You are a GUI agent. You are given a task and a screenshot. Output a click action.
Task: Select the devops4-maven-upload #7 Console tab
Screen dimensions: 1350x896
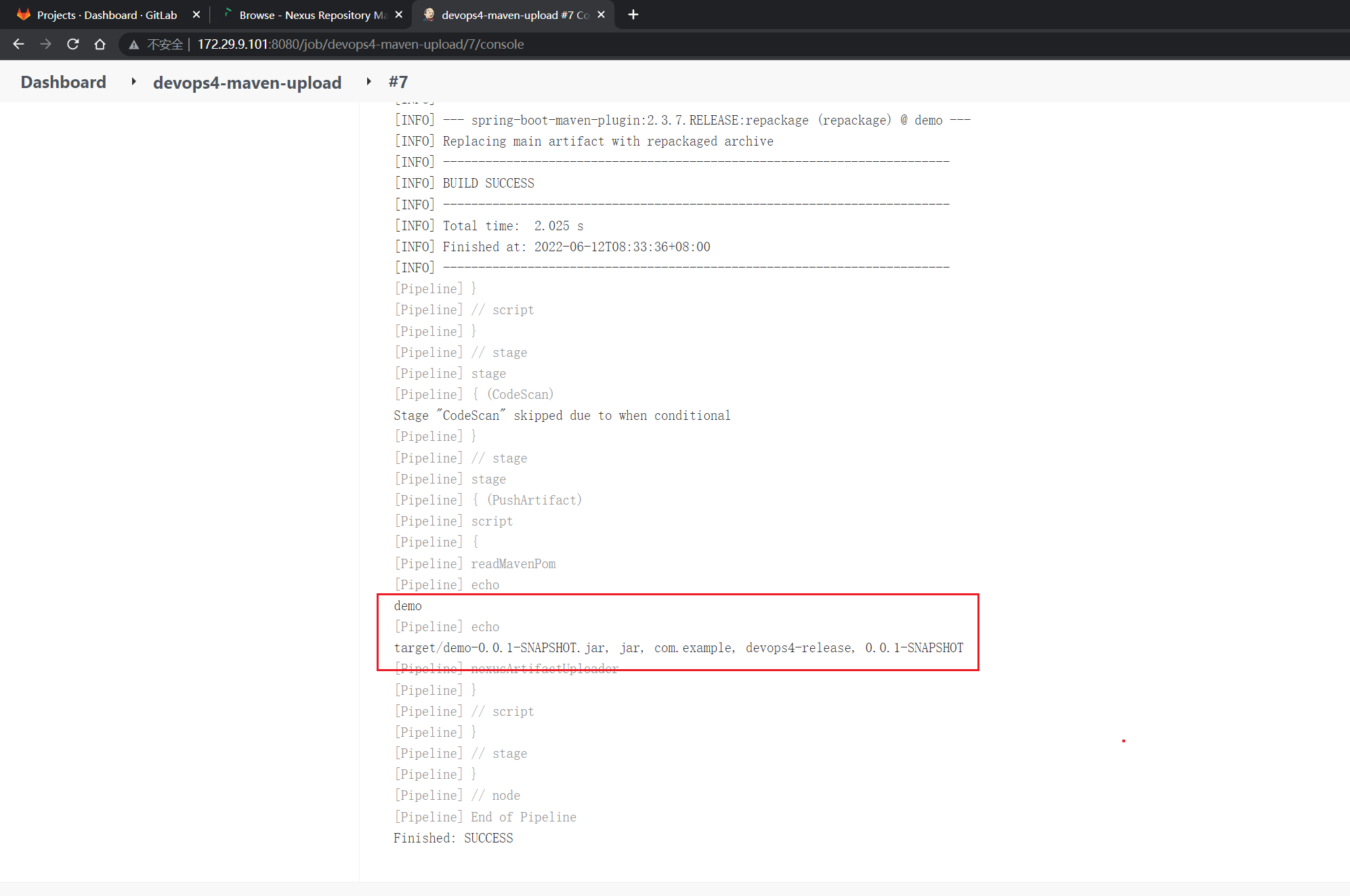click(513, 15)
